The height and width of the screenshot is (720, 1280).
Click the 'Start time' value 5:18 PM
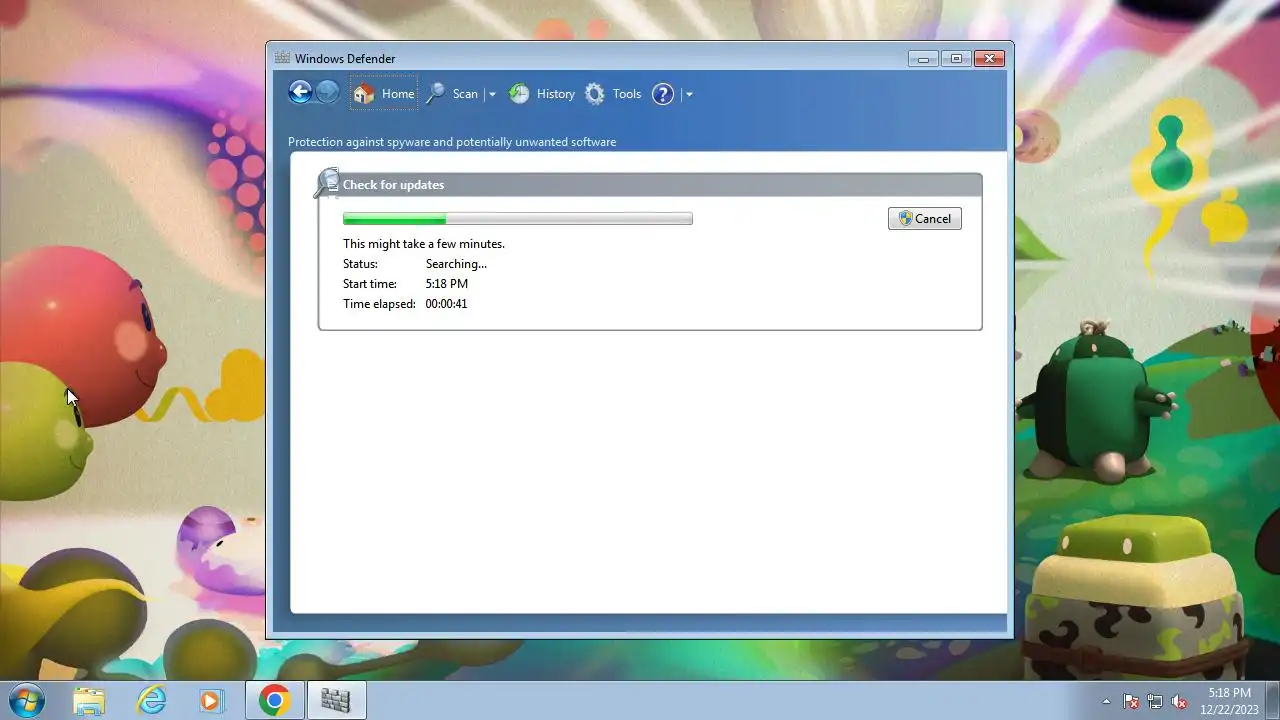pyautogui.click(x=447, y=284)
